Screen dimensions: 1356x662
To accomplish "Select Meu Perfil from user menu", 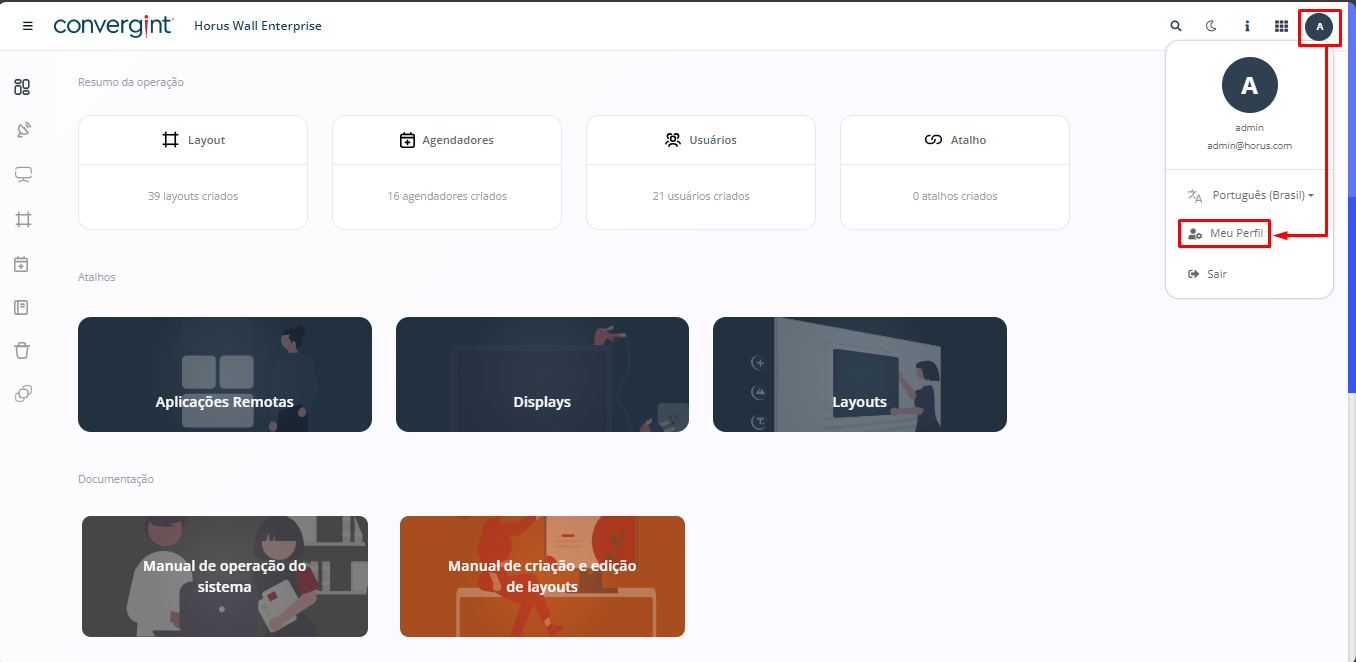I will (1225, 233).
